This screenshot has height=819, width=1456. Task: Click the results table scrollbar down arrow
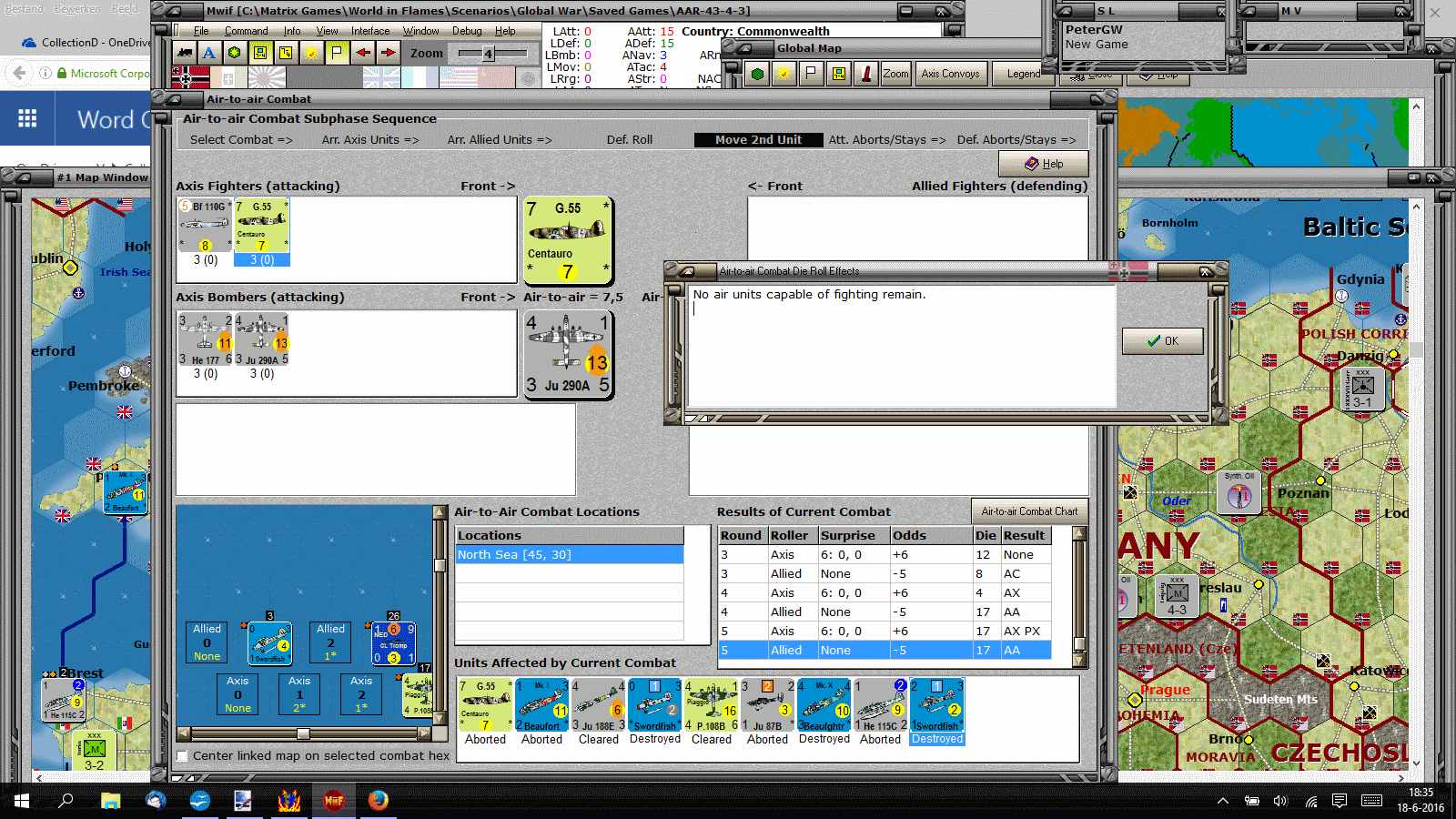(x=1079, y=661)
